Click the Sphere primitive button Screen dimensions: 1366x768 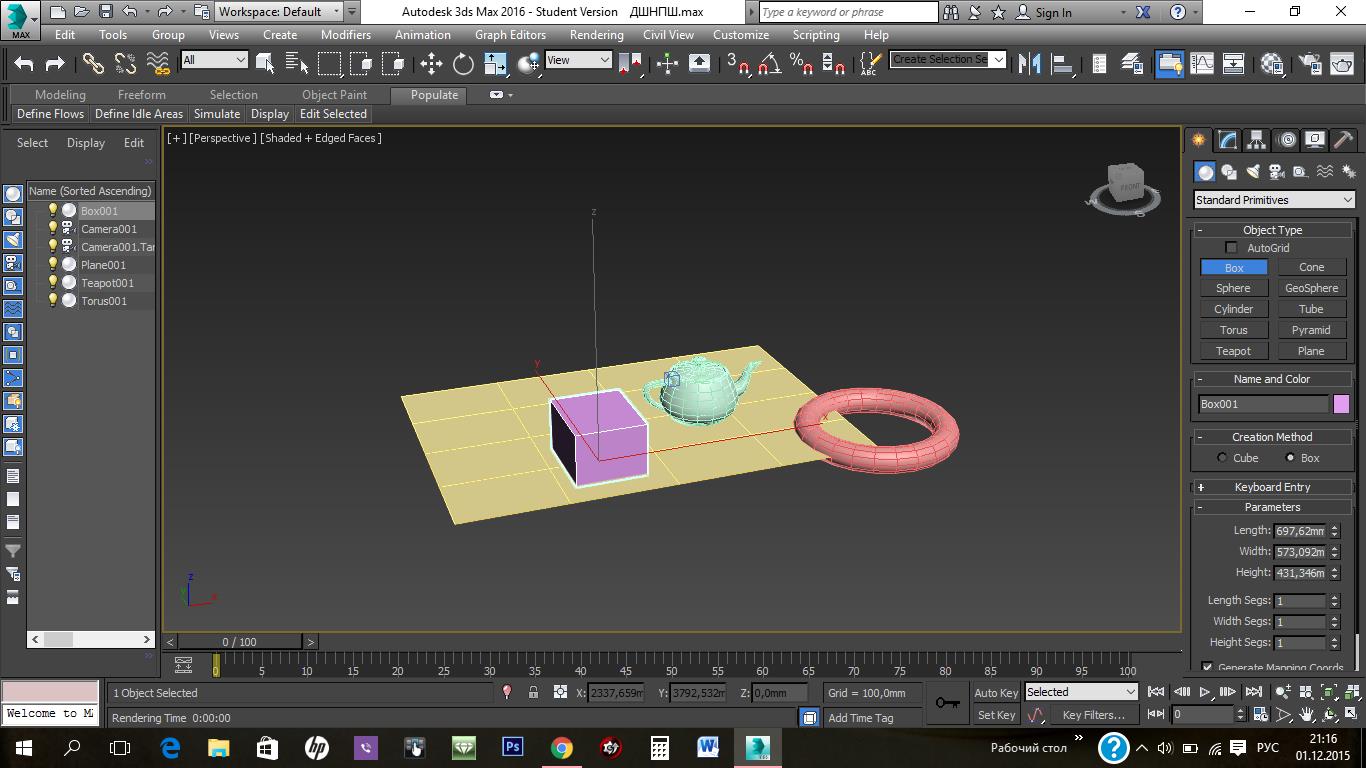[1233, 288]
